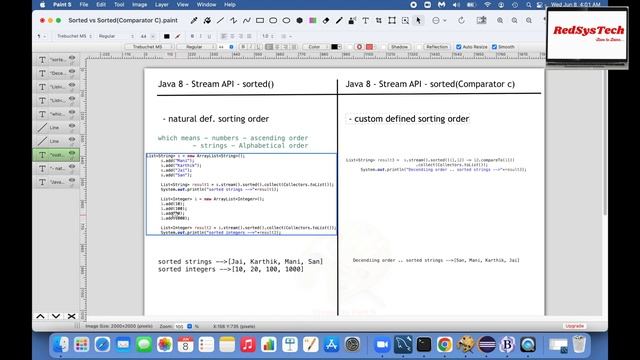Select the arrow Pointer tool
The image size is (640, 360).
[x=418, y=20]
